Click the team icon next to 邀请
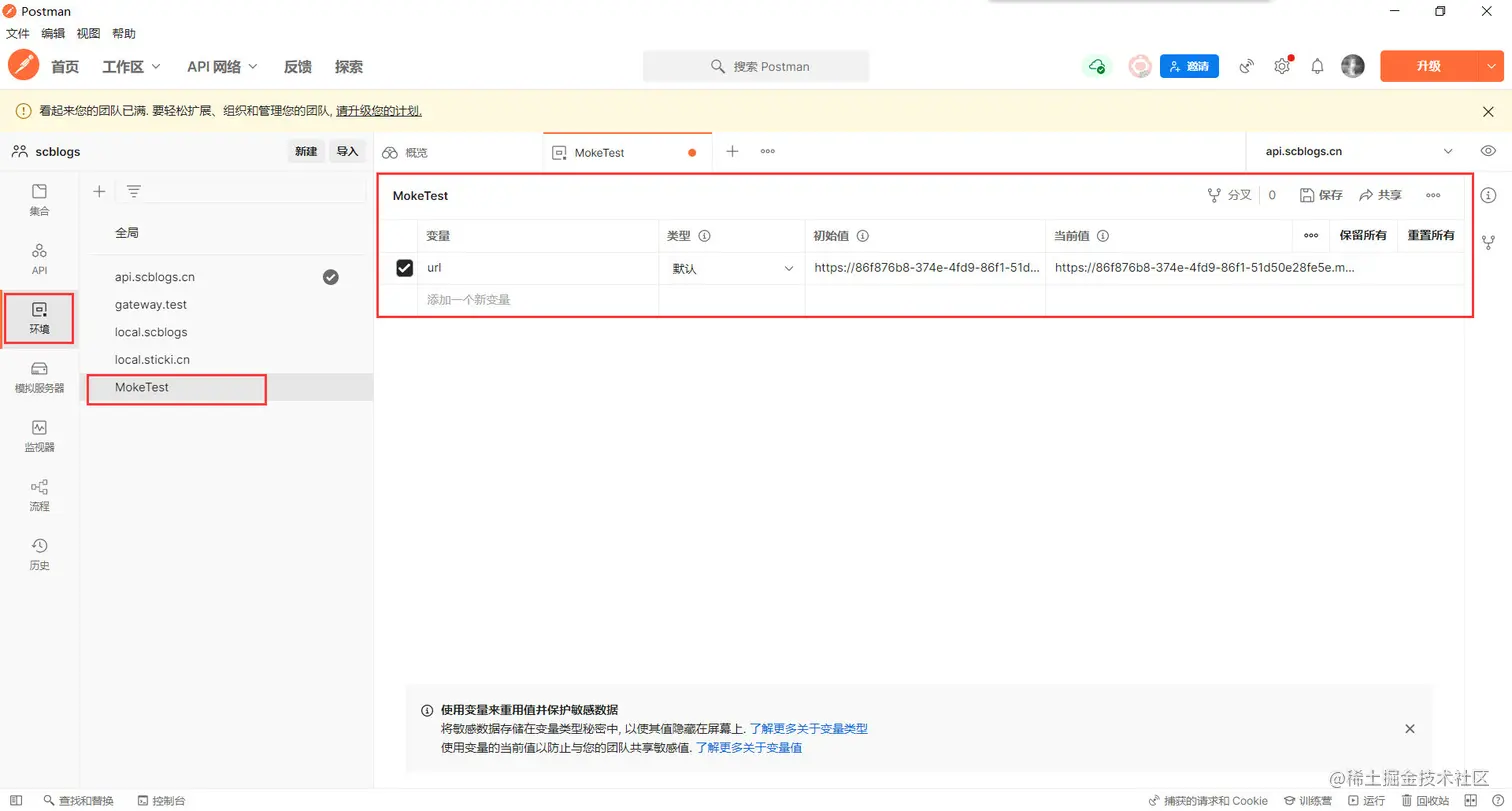Screen dimensions: 1512x811 1140,66
